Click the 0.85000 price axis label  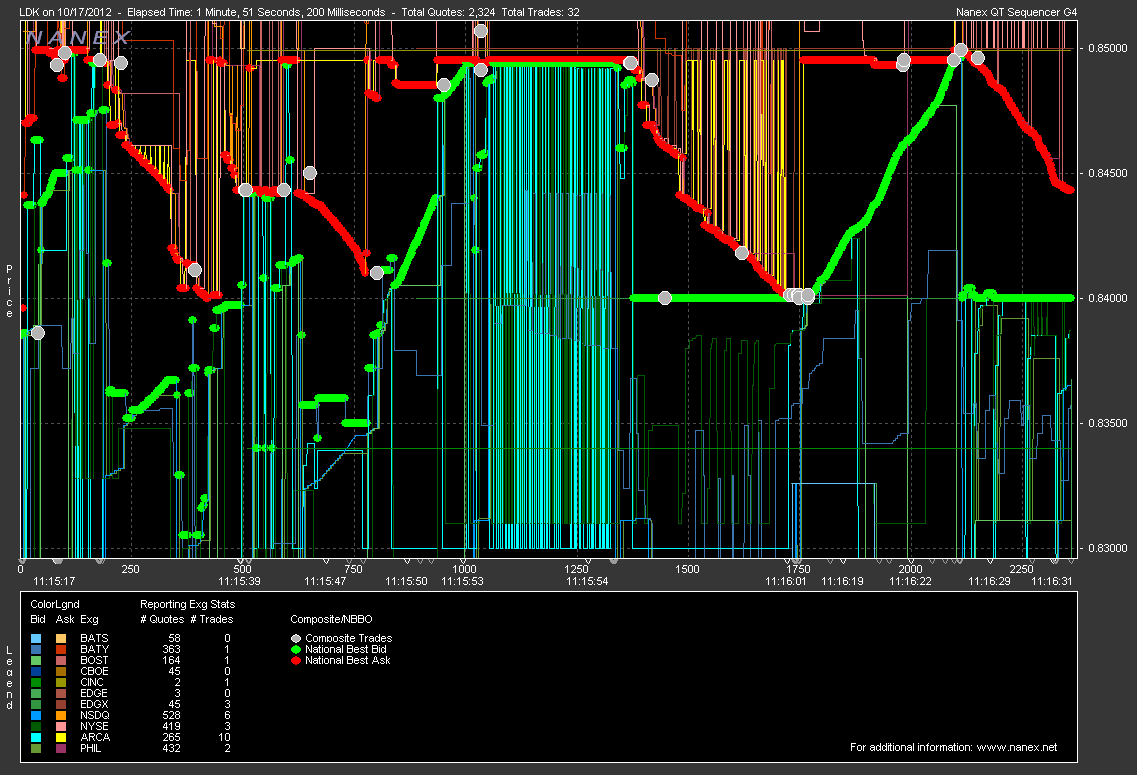[x=1107, y=48]
